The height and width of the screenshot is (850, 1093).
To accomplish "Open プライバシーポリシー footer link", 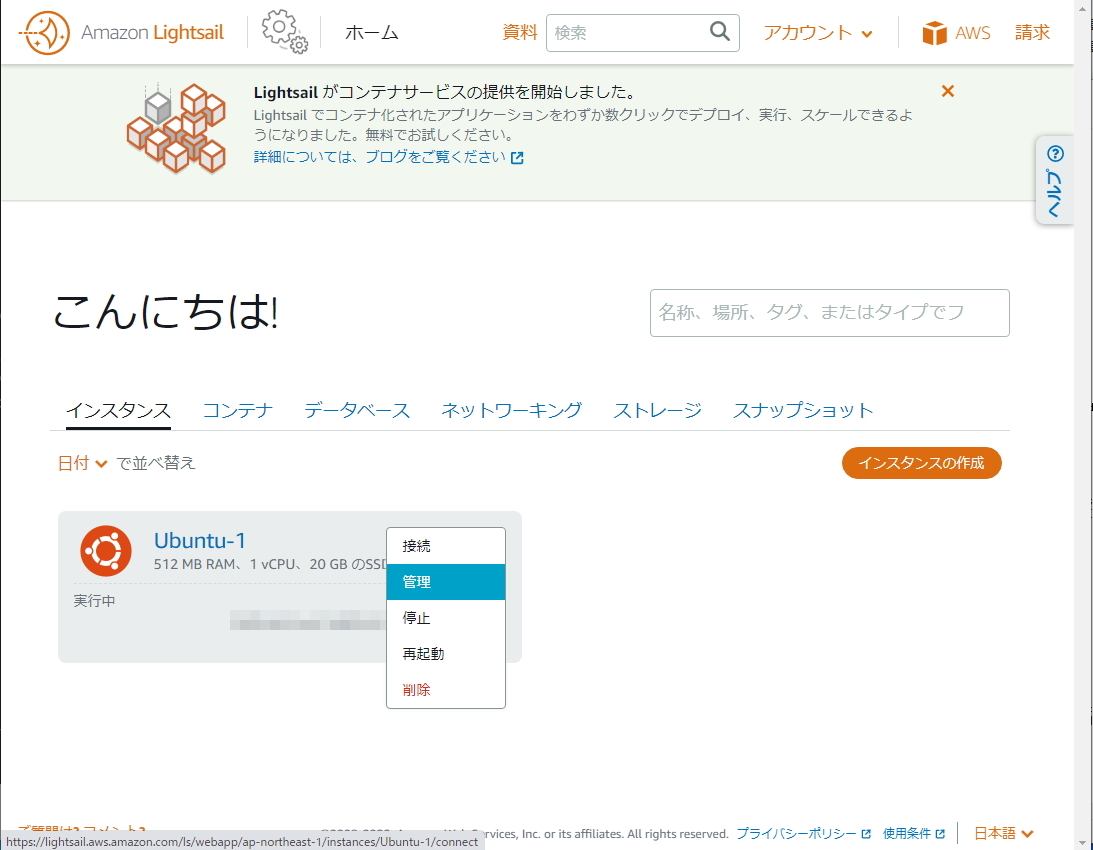I will [804, 833].
